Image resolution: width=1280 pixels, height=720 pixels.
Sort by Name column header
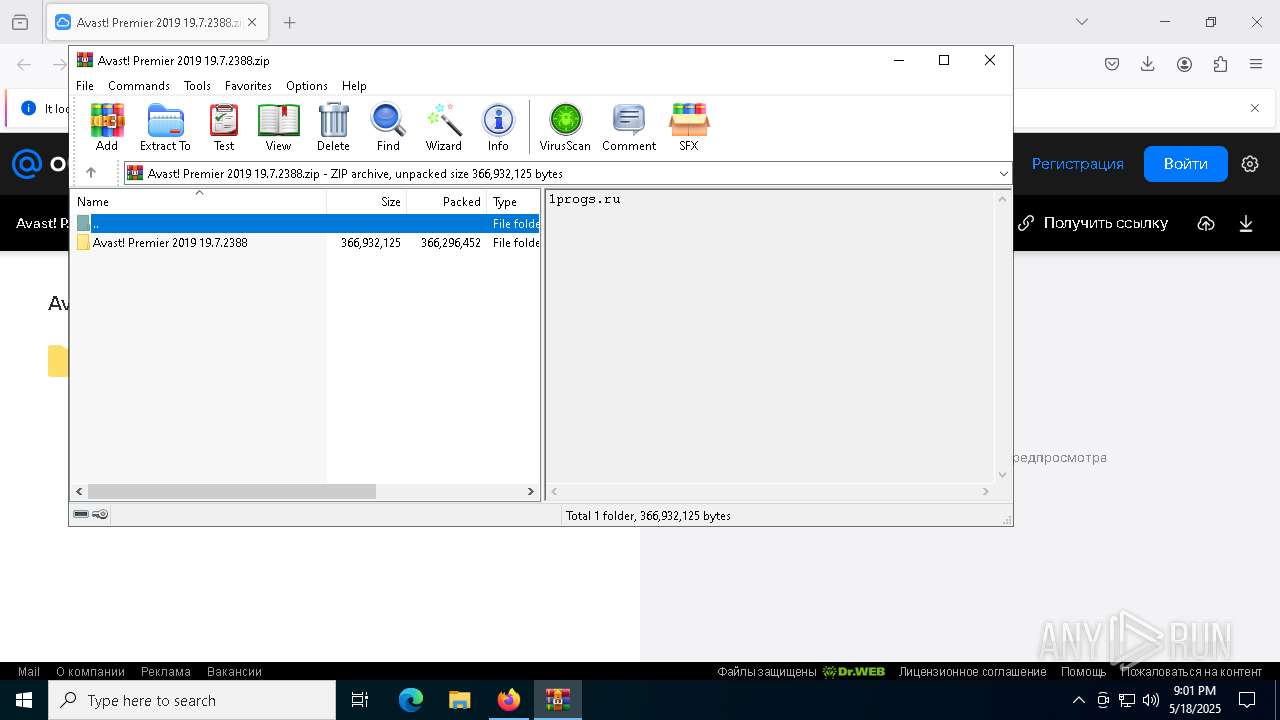pyautogui.click(x=198, y=201)
